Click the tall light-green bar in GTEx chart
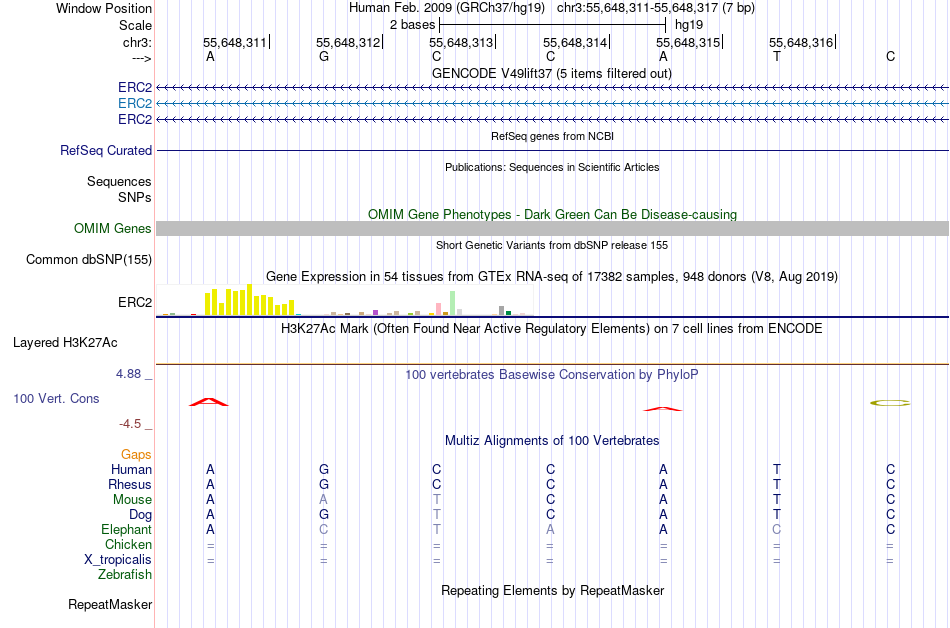Image resolution: width=950 pixels, height=628 pixels. click(452, 303)
